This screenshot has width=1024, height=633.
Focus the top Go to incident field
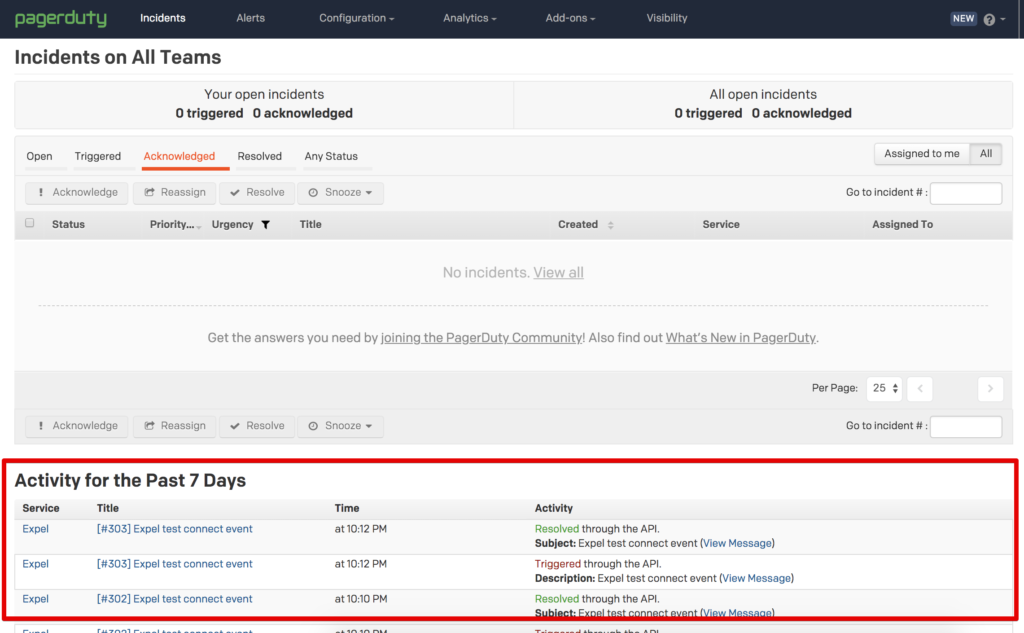pos(966,193)
